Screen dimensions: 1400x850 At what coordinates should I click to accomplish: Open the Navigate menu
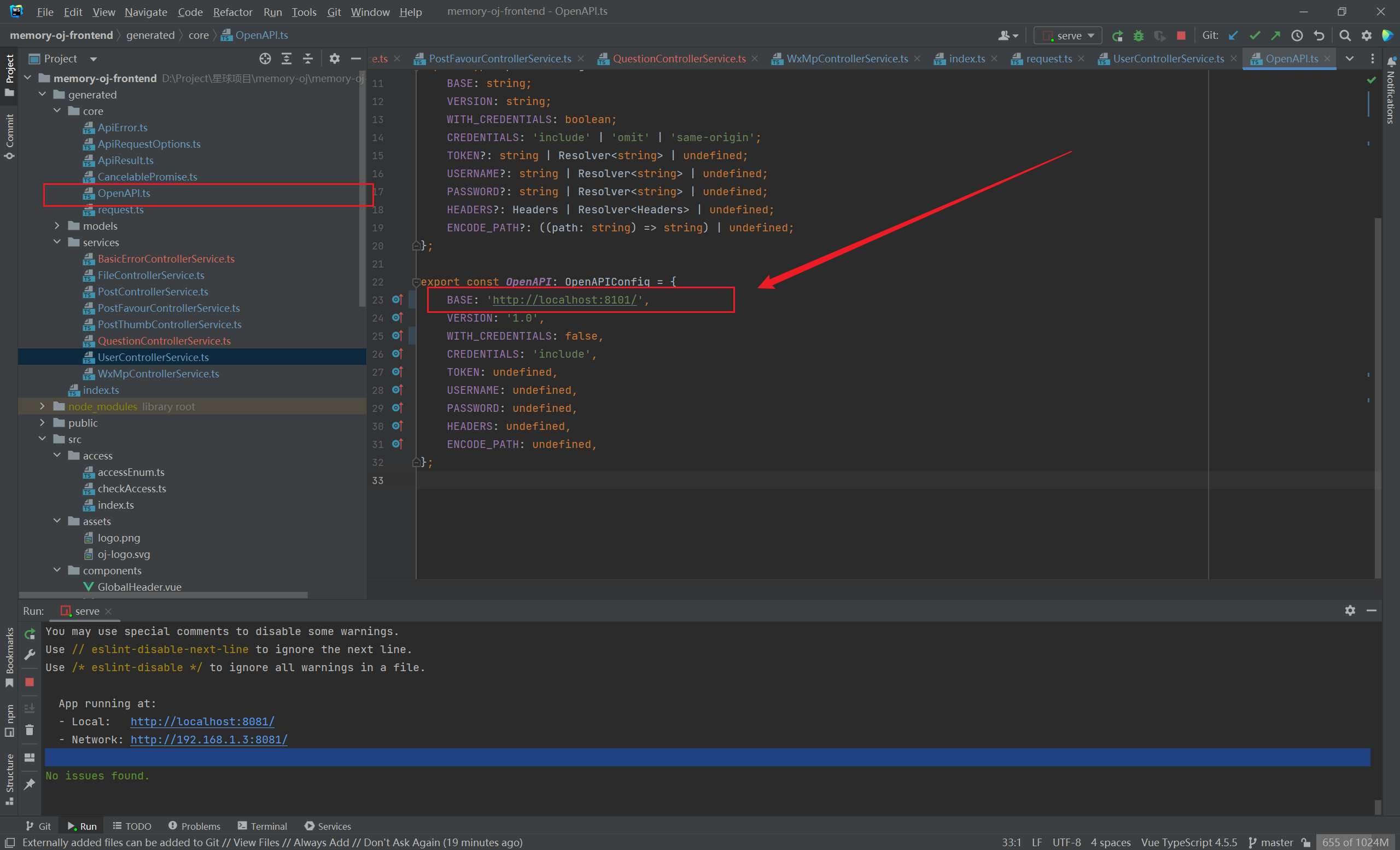coord(145,12)
